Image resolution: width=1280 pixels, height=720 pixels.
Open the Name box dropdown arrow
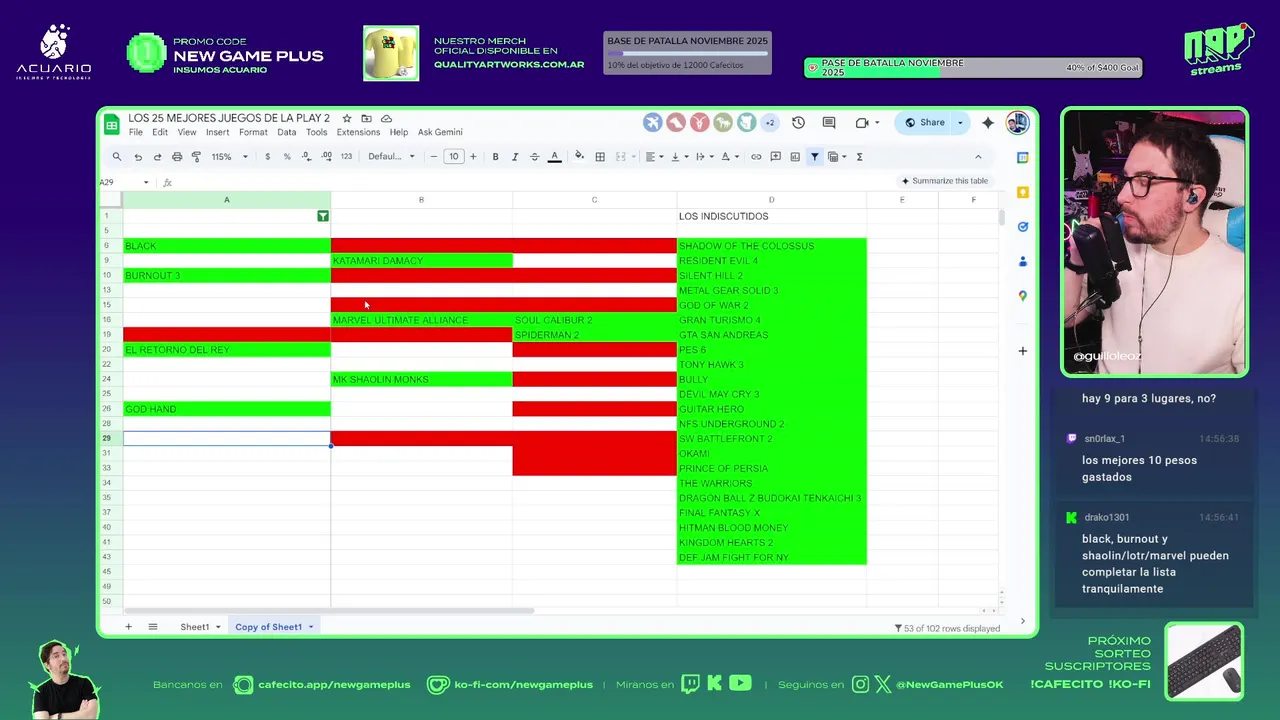[x=146, y=183]
